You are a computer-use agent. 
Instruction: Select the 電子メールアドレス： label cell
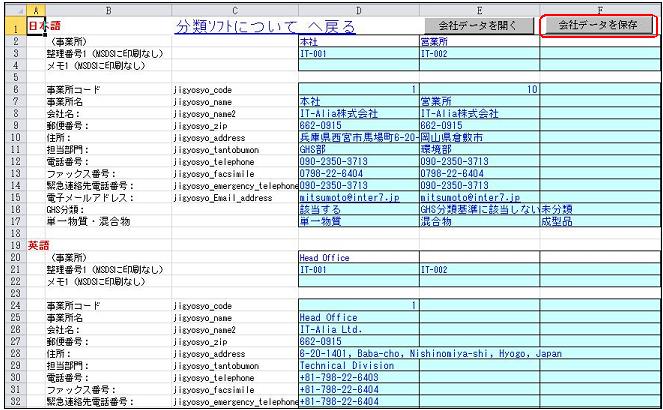(108, 197)
